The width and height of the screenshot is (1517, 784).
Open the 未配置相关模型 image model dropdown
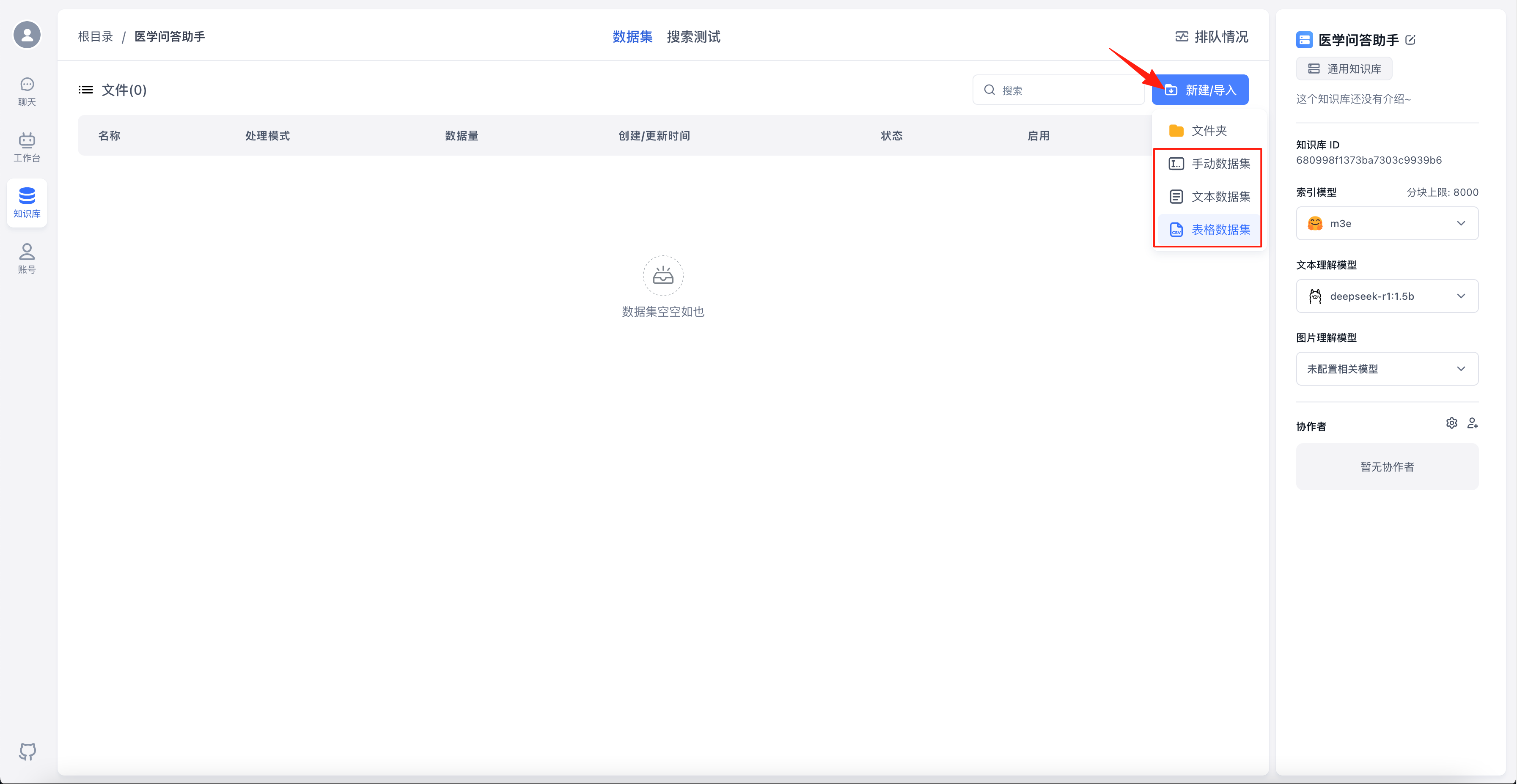tap(1387, 369)
